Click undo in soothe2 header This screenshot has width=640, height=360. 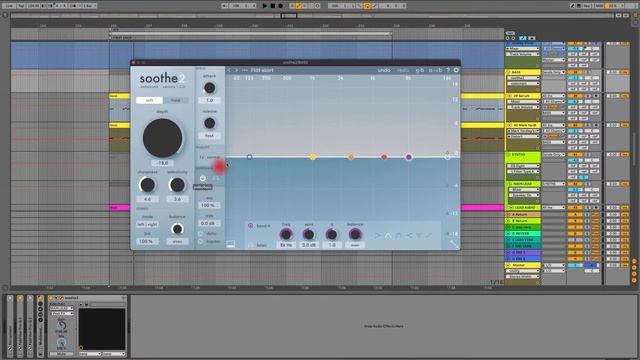pyautogui.click(x=384, y=70)
